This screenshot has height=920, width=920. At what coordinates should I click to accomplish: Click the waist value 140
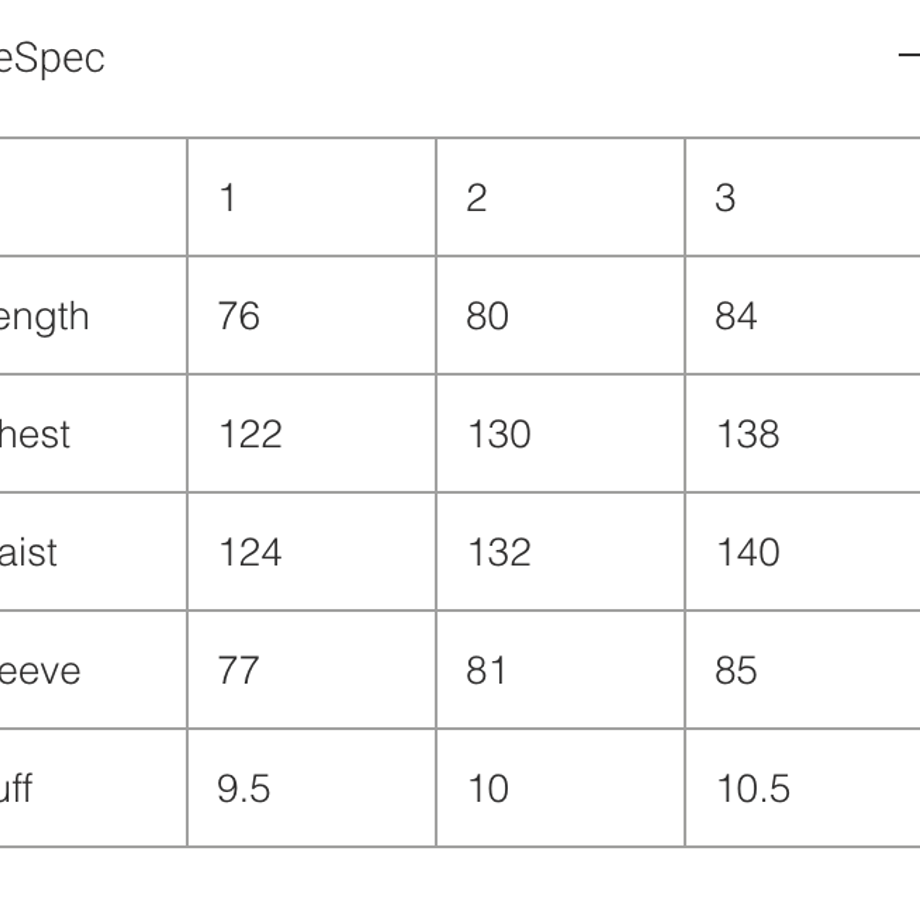click(x=748, y=552)
